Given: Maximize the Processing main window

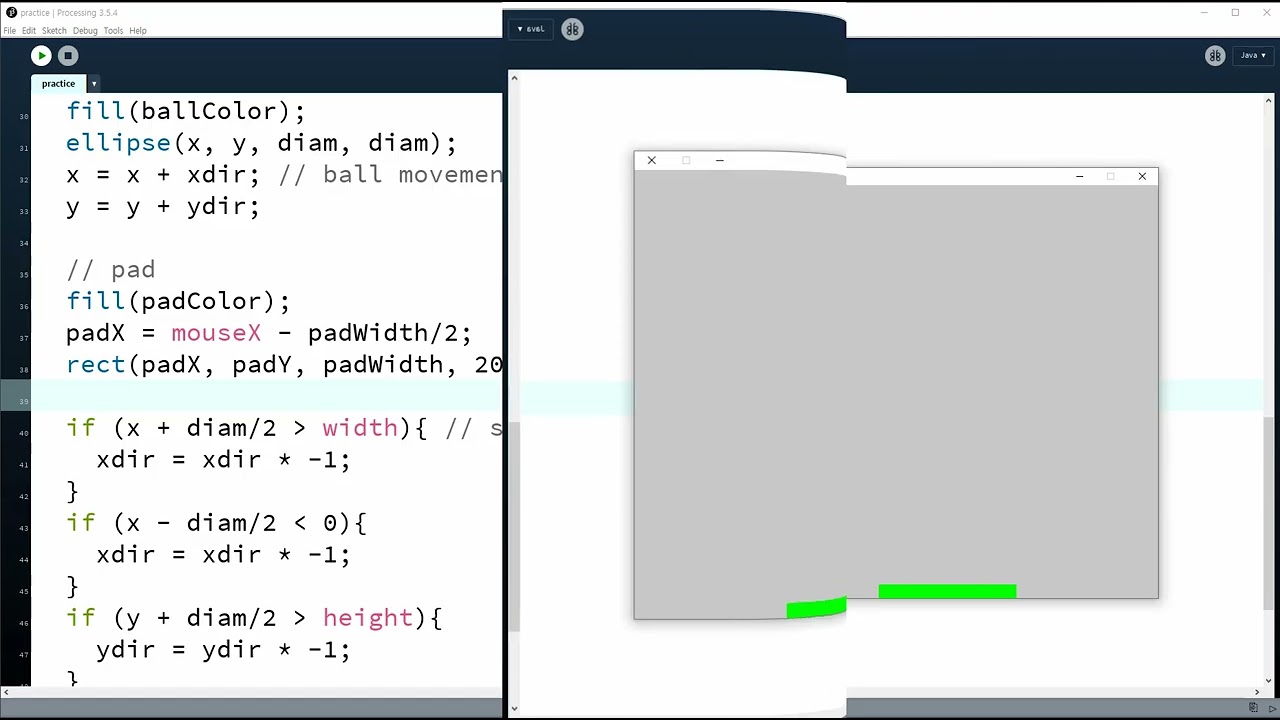Looking at the screenshot, I should click(x=1235, y=13).
